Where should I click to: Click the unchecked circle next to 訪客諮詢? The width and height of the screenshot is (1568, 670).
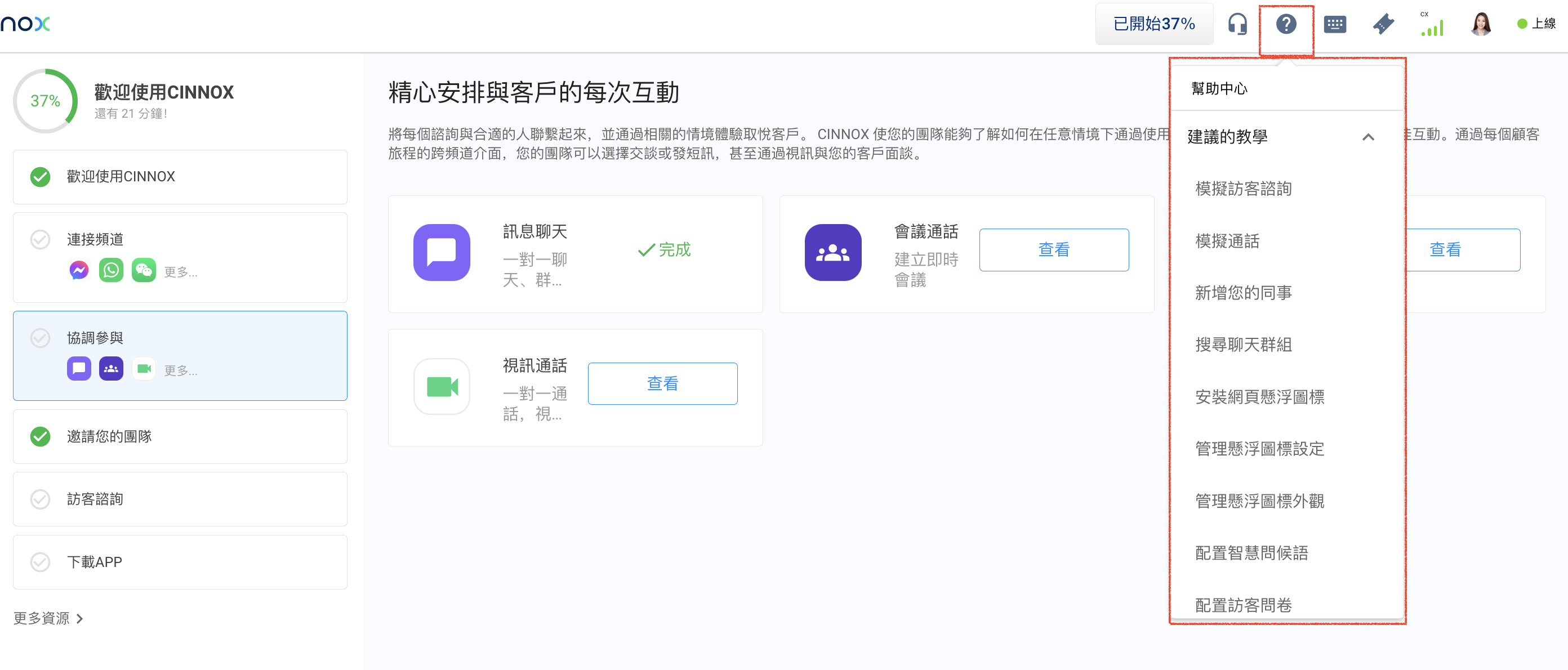40,499
